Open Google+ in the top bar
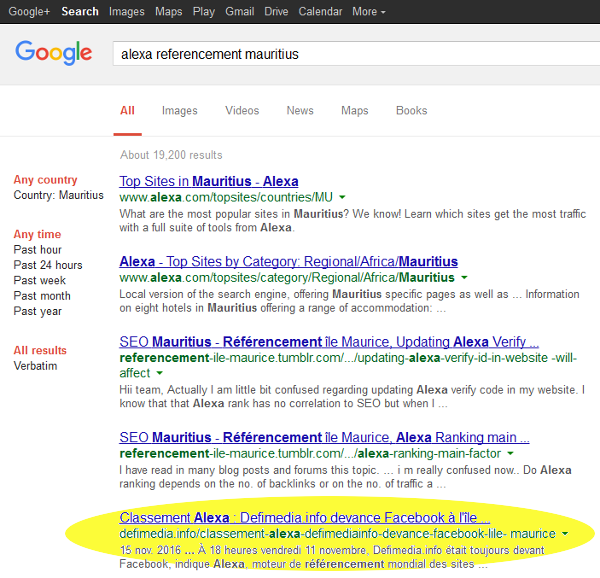The image size is (600, 578). tap(29, 11)
